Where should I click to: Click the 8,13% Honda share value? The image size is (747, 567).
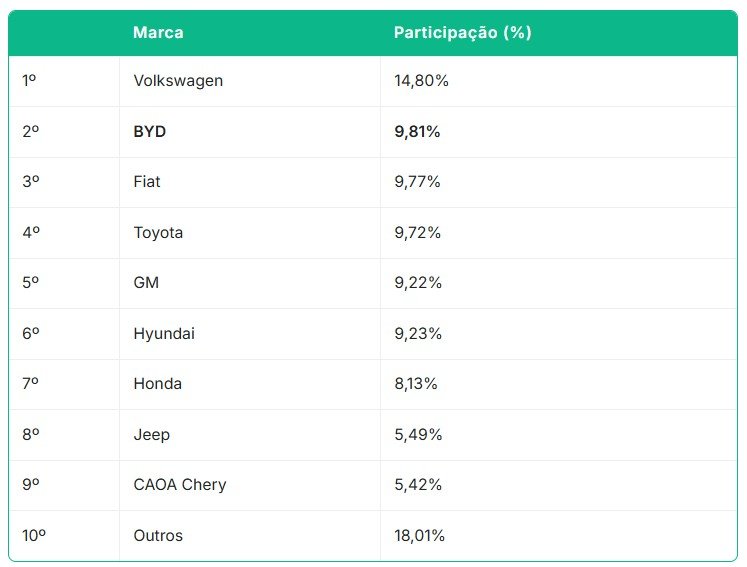click(x=415, y=384)
